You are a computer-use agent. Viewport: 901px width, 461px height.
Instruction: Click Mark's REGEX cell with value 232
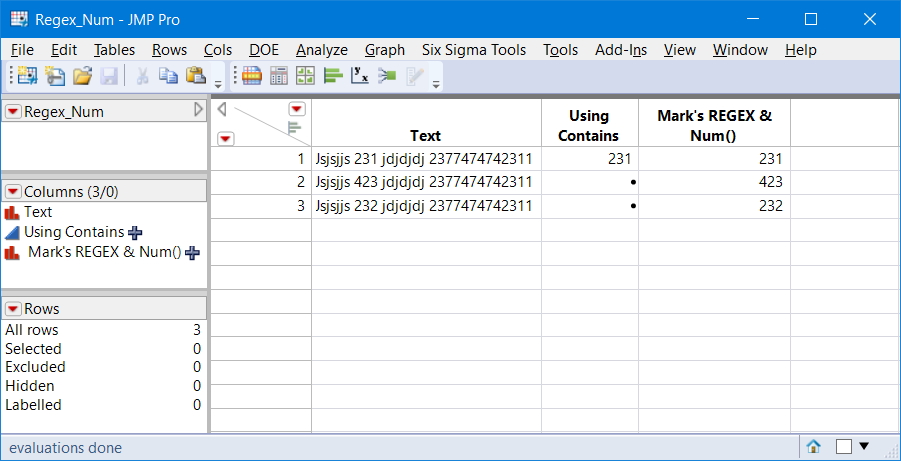click(714, 206)
